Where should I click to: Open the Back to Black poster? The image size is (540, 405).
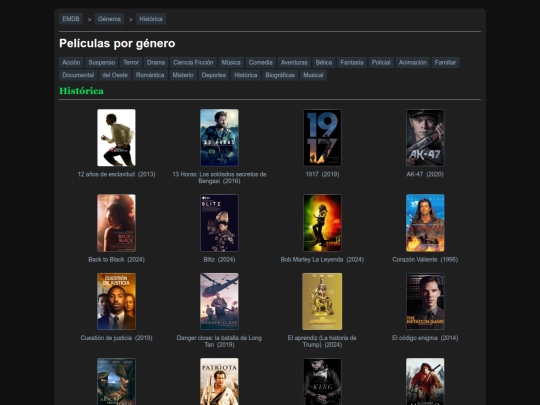[116, 223]
